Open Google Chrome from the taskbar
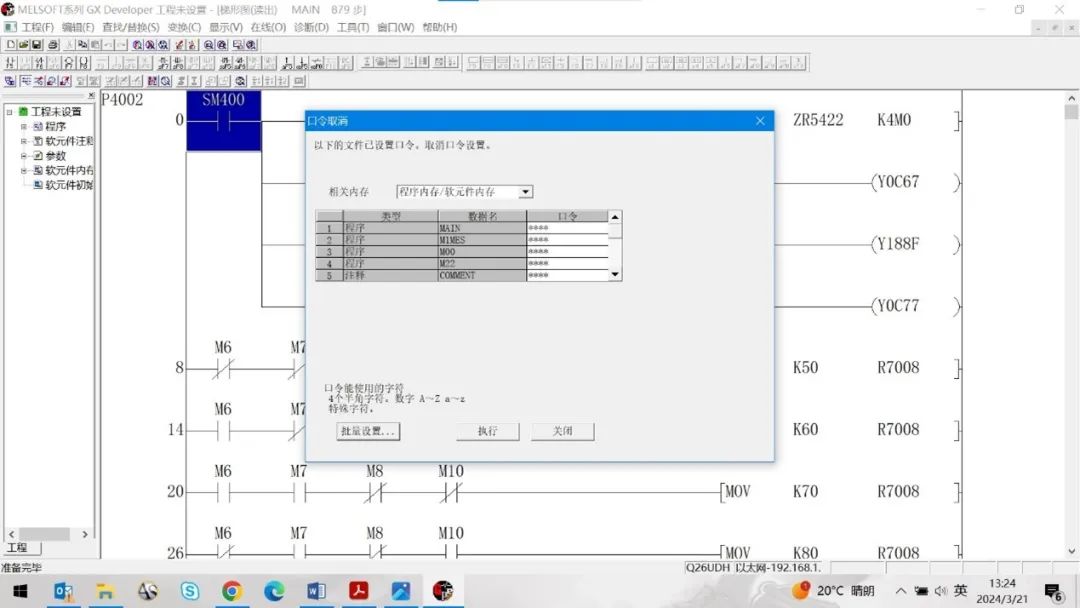1080x608 pixels. (x=232, y=591)
